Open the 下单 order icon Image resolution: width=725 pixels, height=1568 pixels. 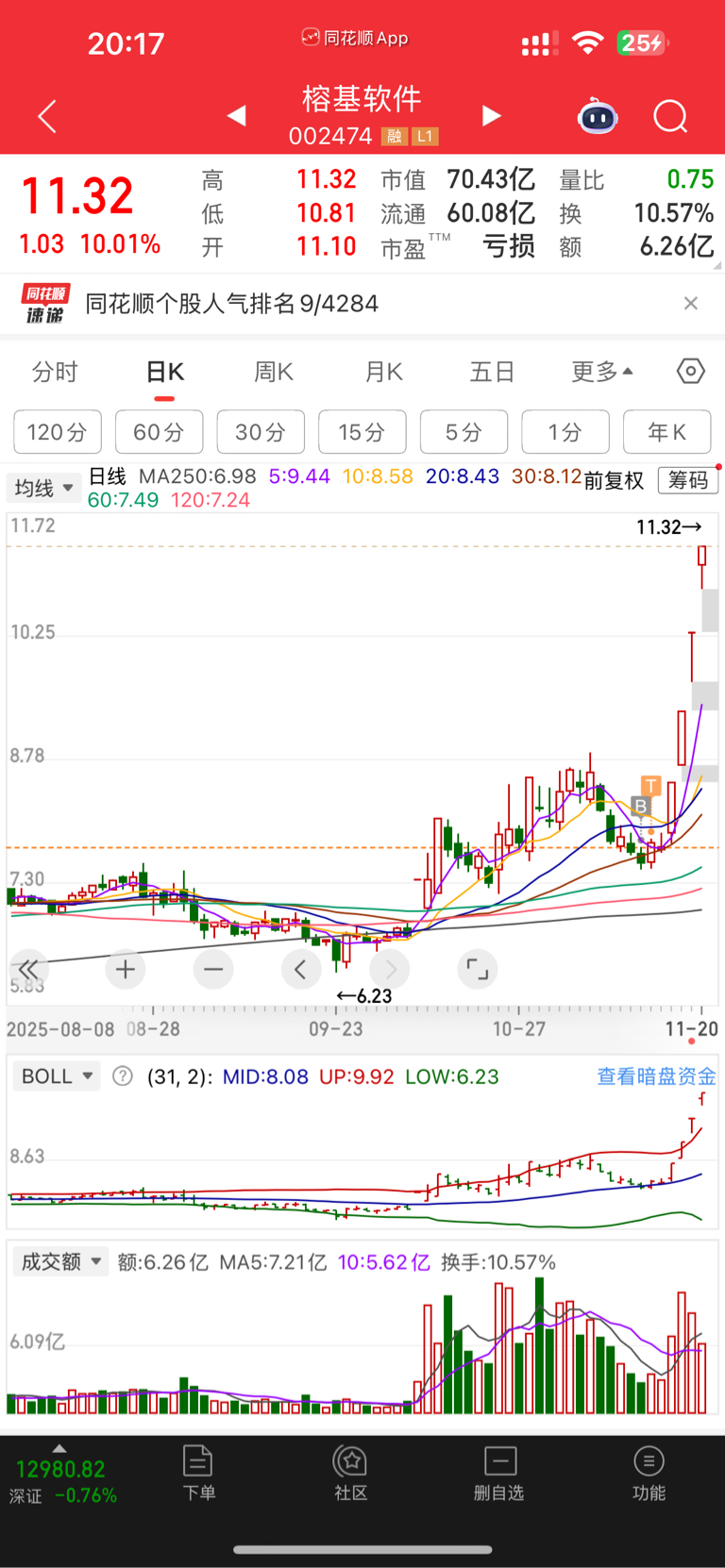pyautogui.click(x=198, y=1474)
